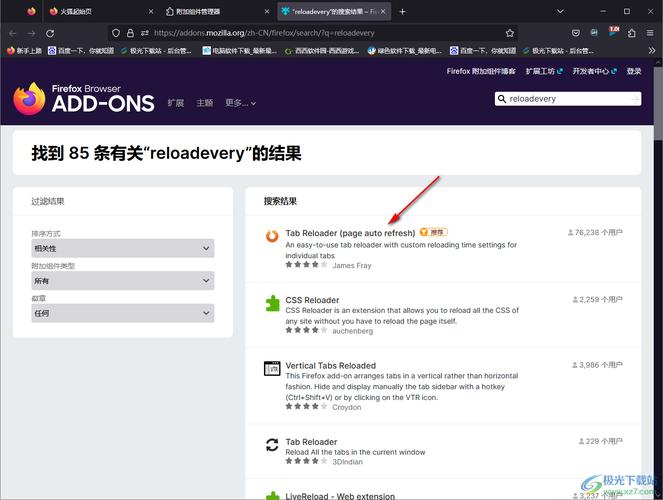Viewport: 663px width, 500px height.
Task: Open a new browser tab
Action: point(403,12)
